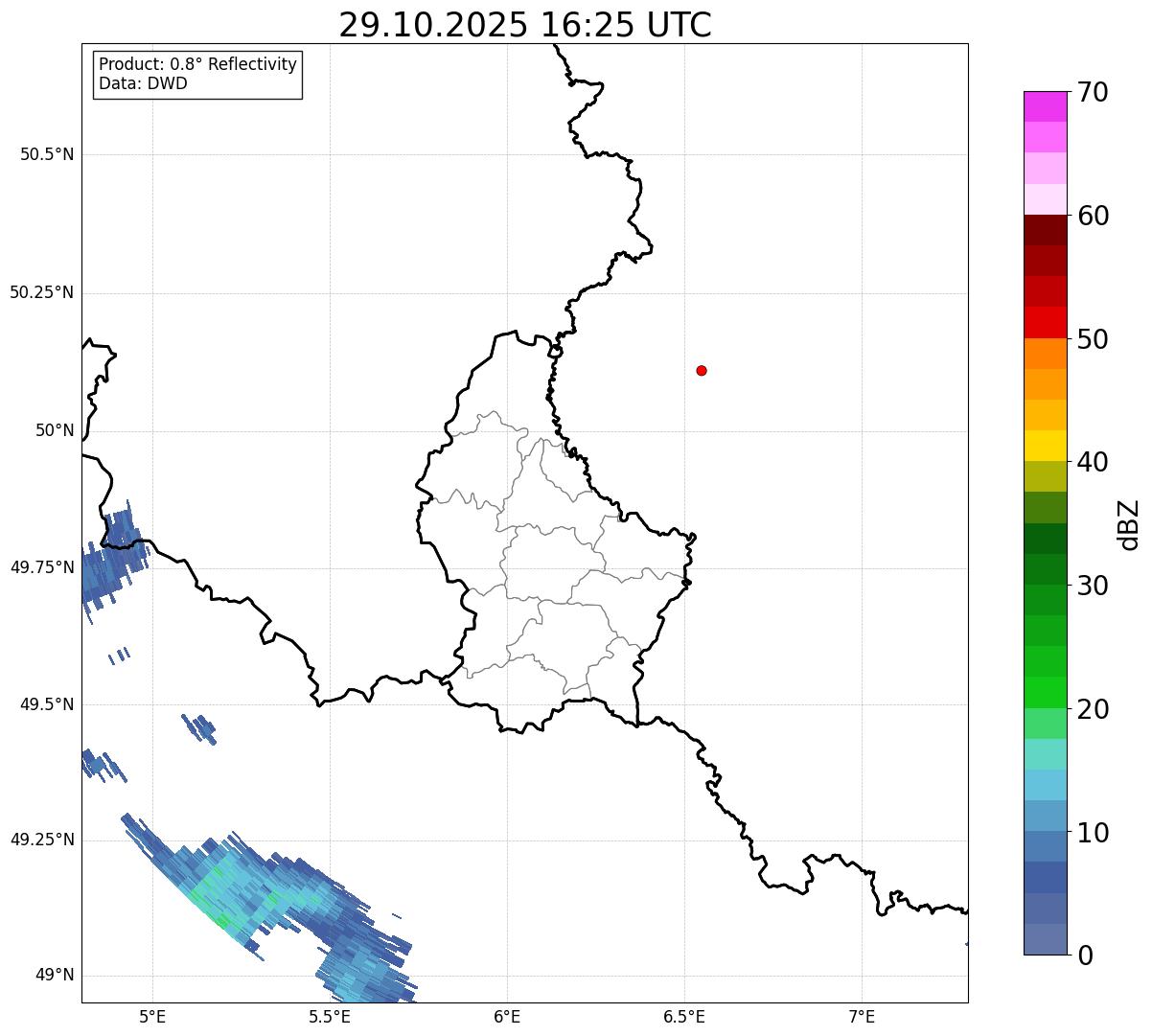Click the colorbar 30 tick label
1152x1036 pixels.
pos(1093,586)
